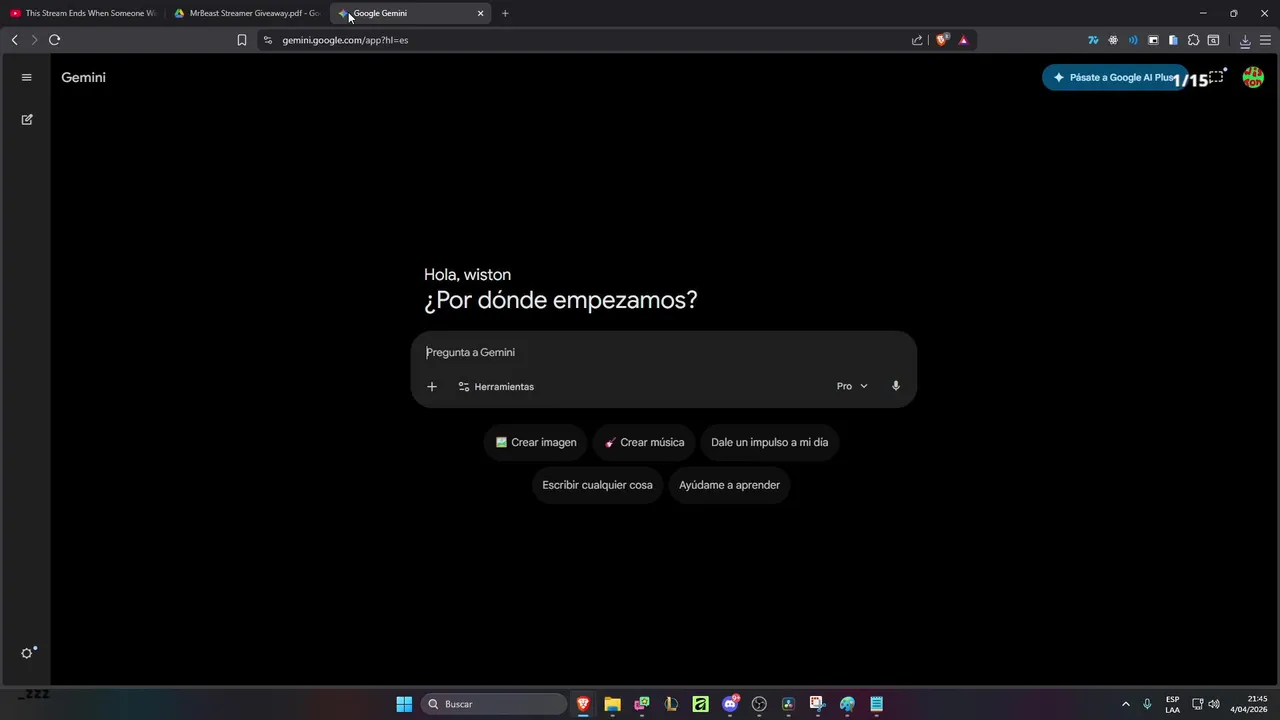
Task: Open the sidebar search panel icon
Action: [x=1213, y=40]
